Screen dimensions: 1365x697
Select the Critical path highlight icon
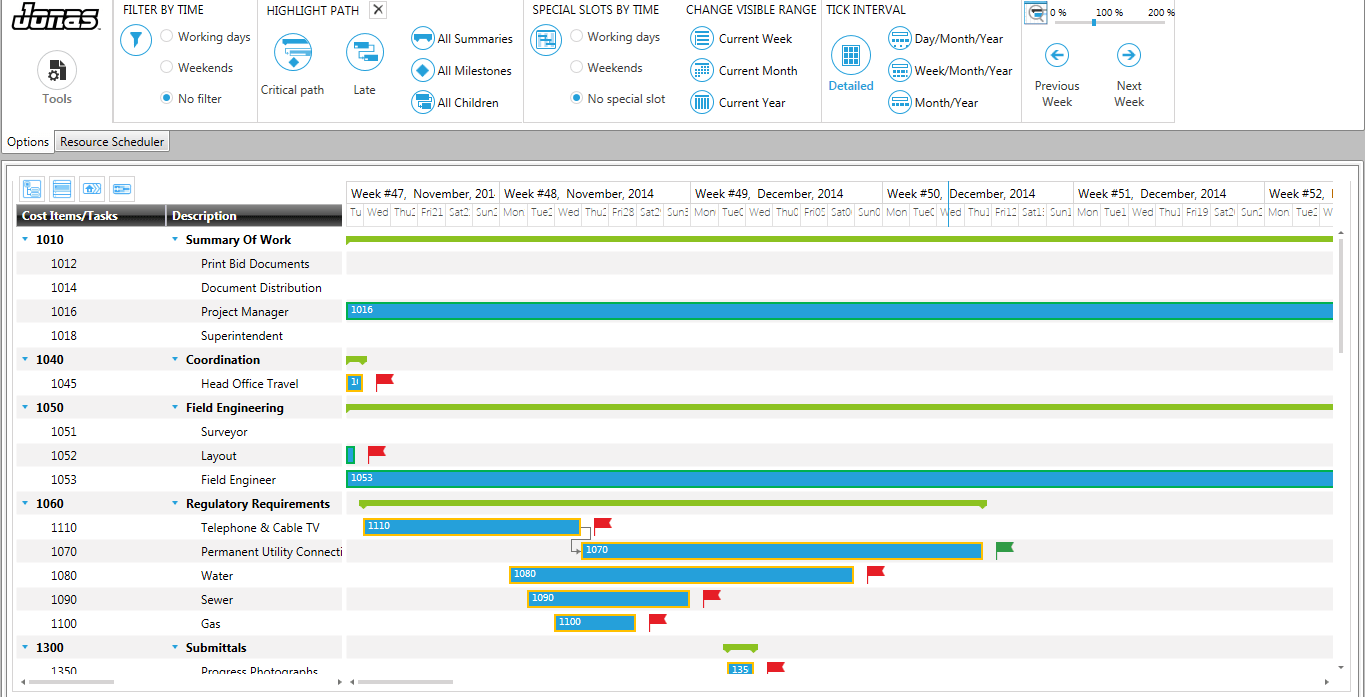click(x=292, y=52)
